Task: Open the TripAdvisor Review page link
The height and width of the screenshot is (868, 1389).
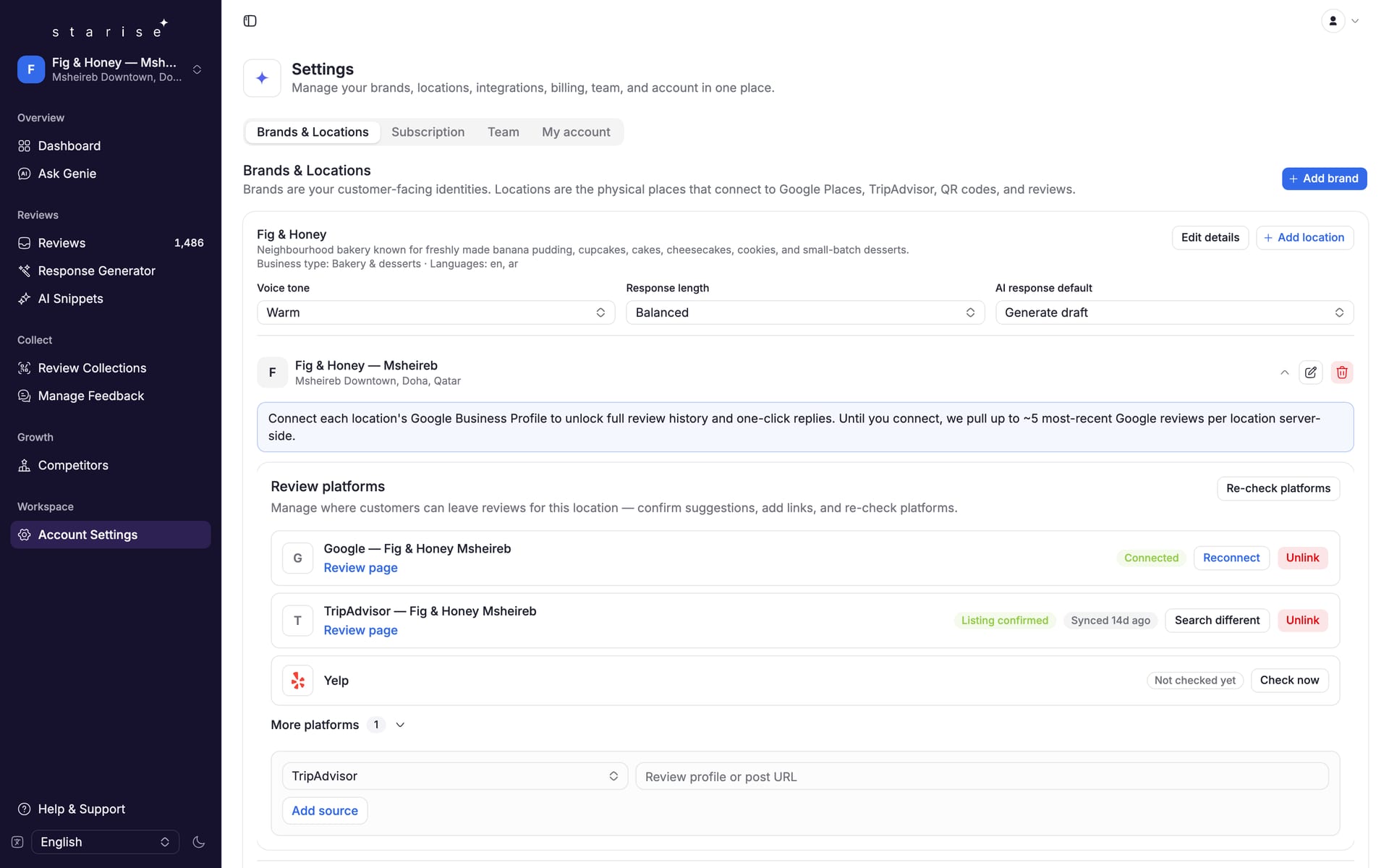Action: [x=360, y=630]
